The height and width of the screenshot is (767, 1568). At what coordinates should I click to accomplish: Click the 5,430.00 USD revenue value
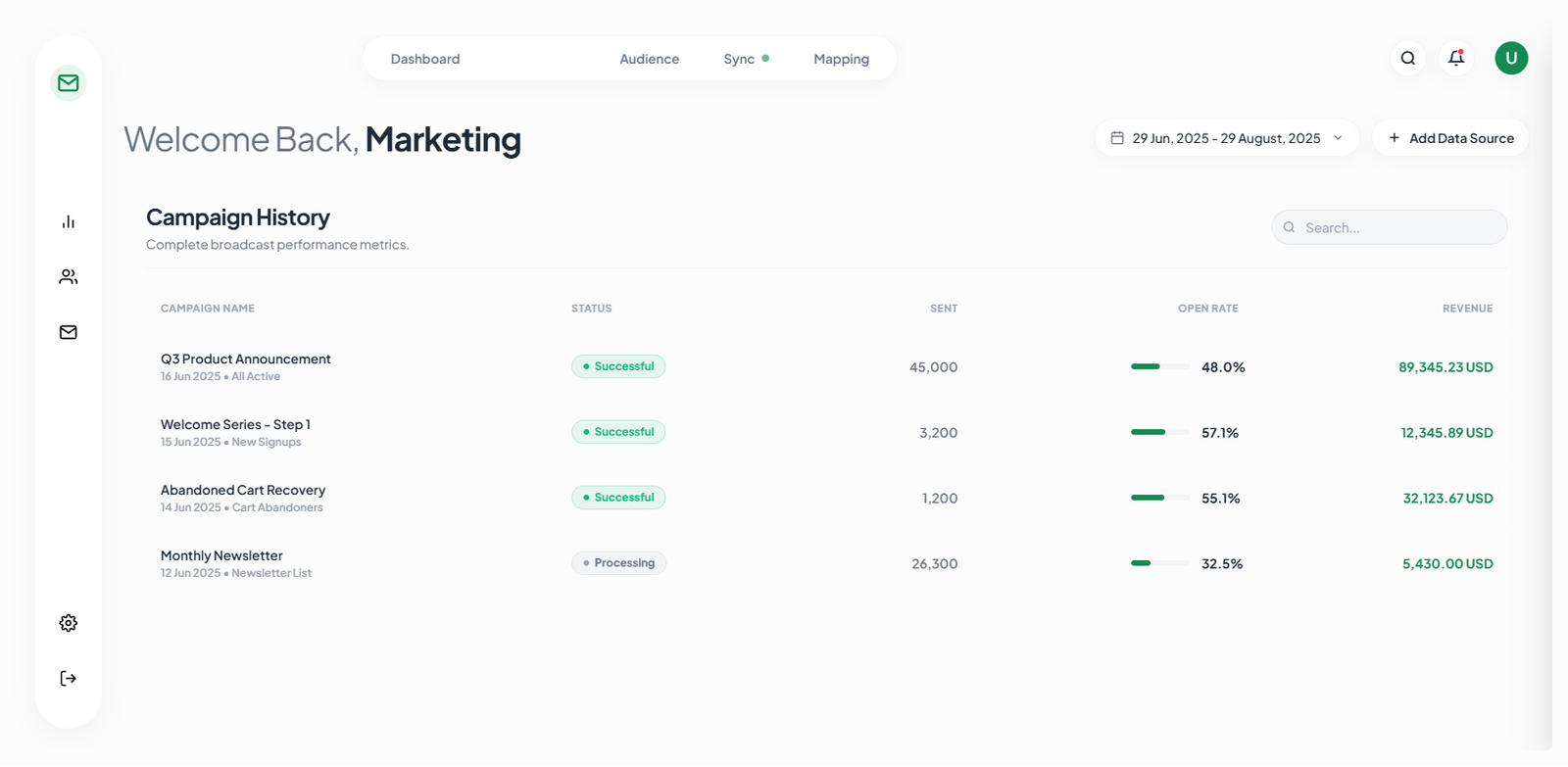pyautogui.click(x=1448, y=564)
